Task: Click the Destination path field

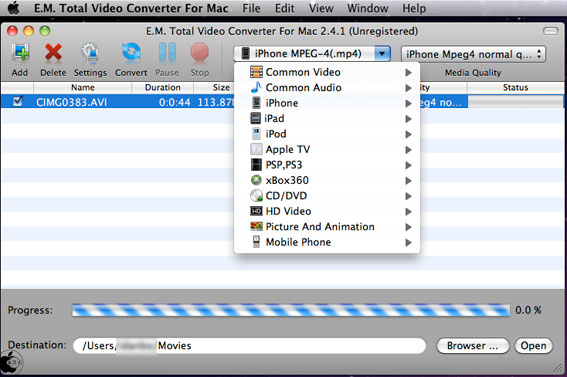Action: [x=250, y=346]
